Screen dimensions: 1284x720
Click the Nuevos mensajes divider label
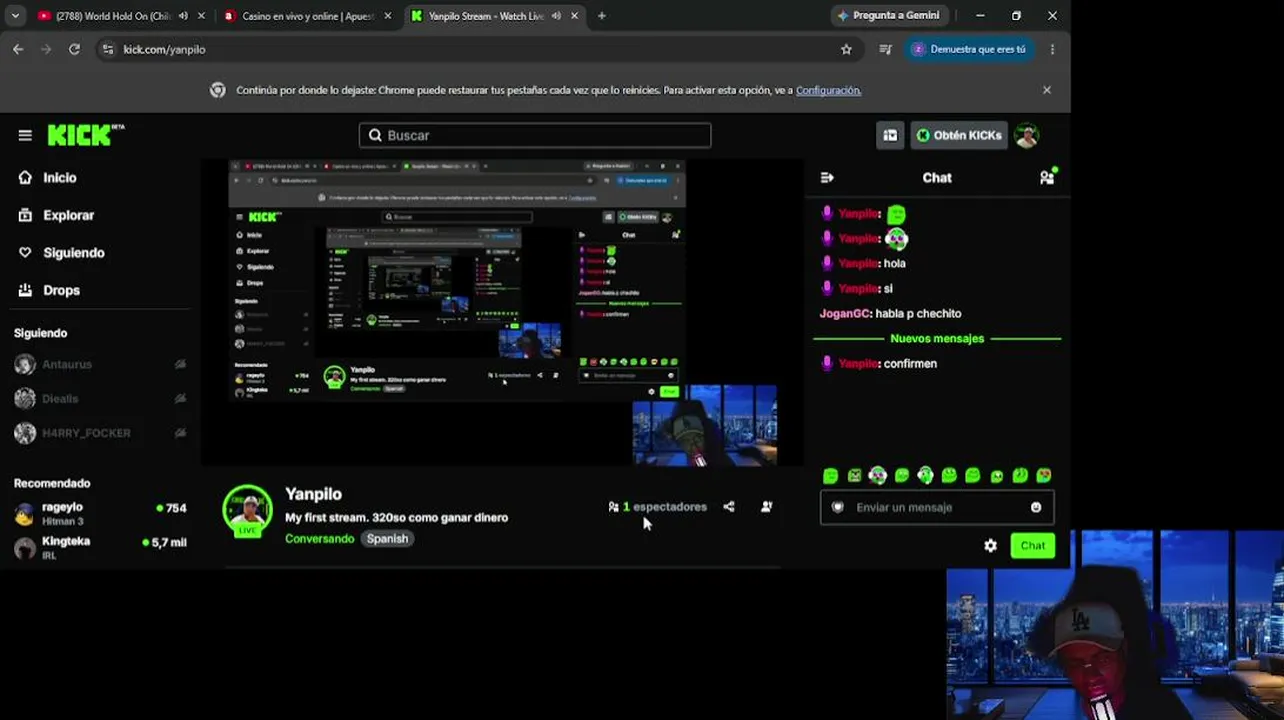[x=937, y=339]
